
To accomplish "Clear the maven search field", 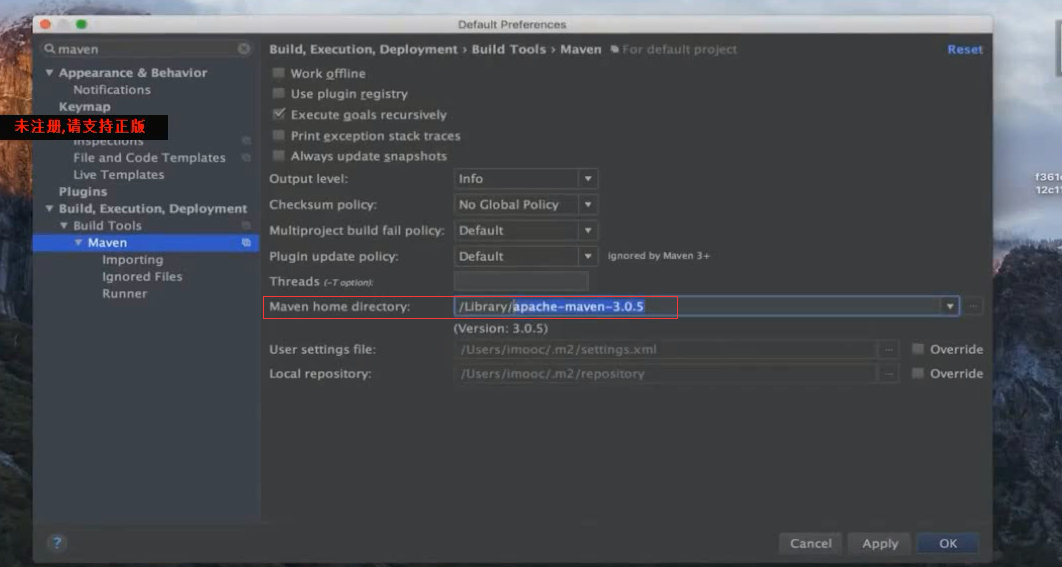I will (244, 49).
